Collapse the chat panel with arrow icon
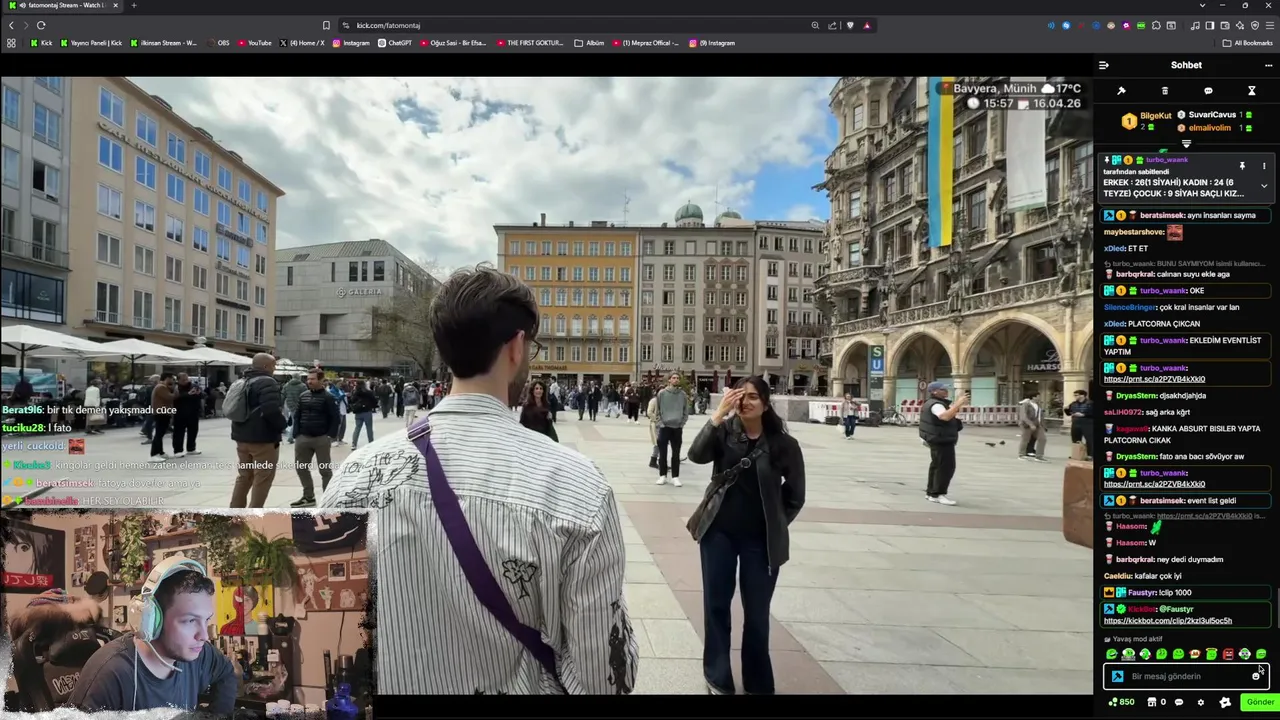 tap(1103, 65)
